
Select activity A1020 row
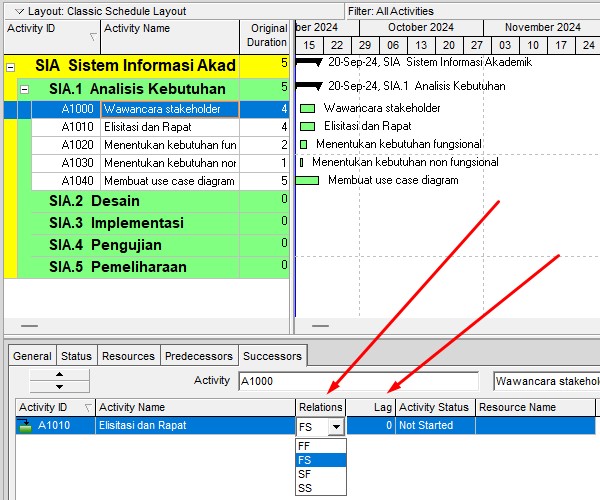[x=160, y=145]
